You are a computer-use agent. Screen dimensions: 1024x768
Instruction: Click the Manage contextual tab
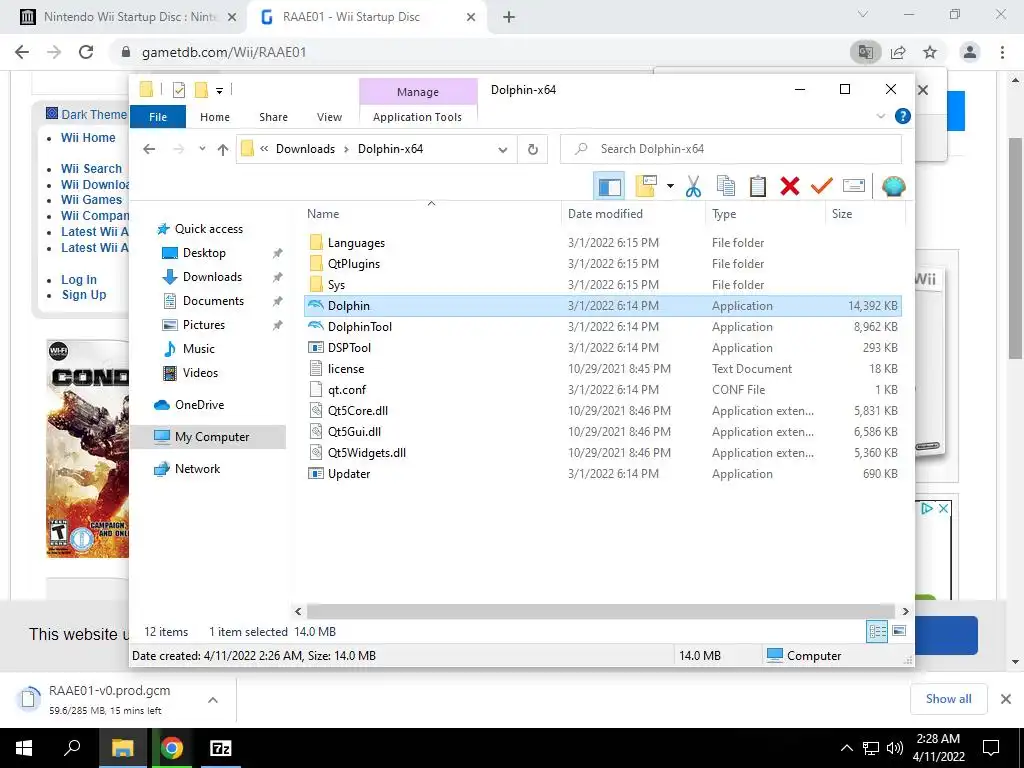(418, 92)
